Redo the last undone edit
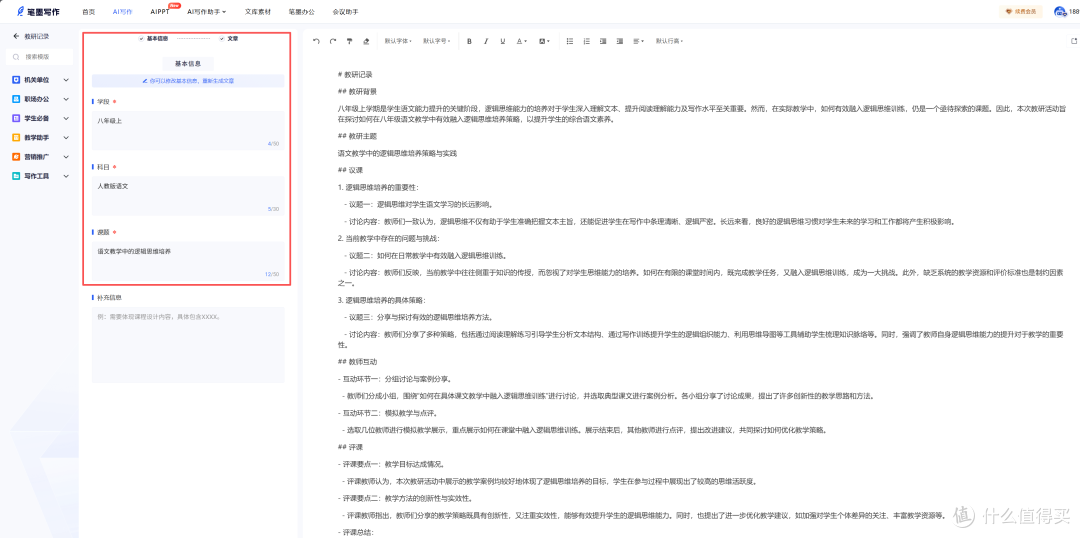 tap(333, 41)
